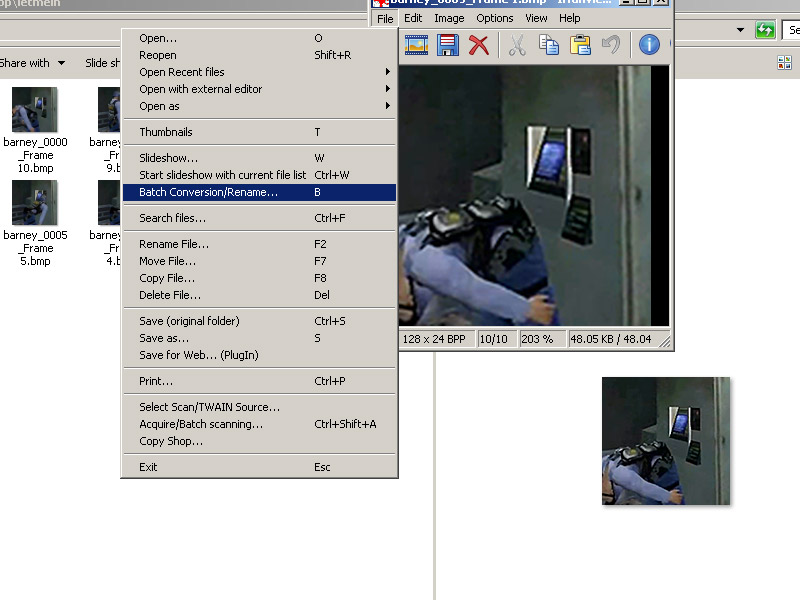
Task: Click the green refresh icon in Explorer
Action: 765,30
